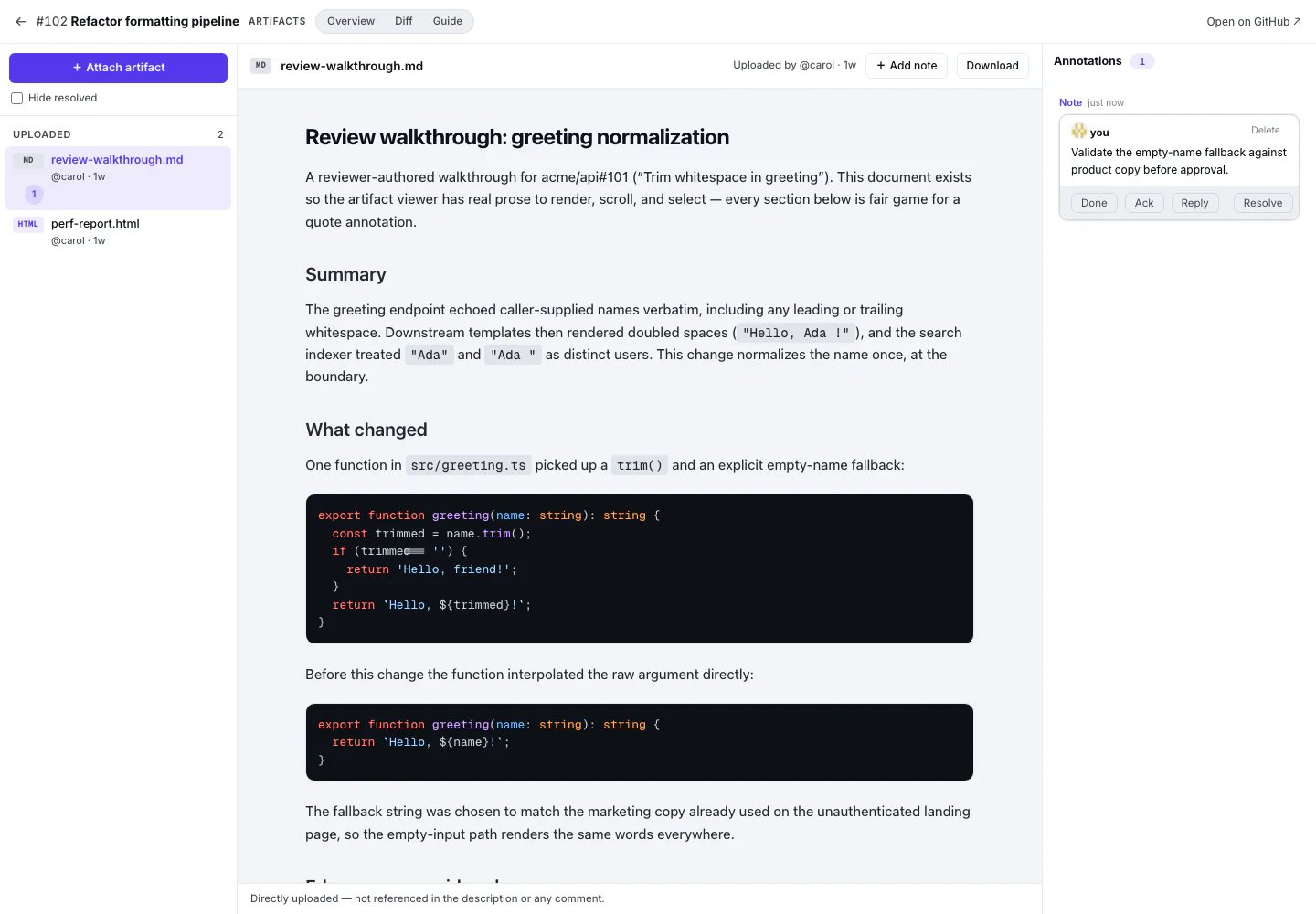Click the Annotations panel heading
The height and width of the screenshot is (914, 1316).
1088,61
